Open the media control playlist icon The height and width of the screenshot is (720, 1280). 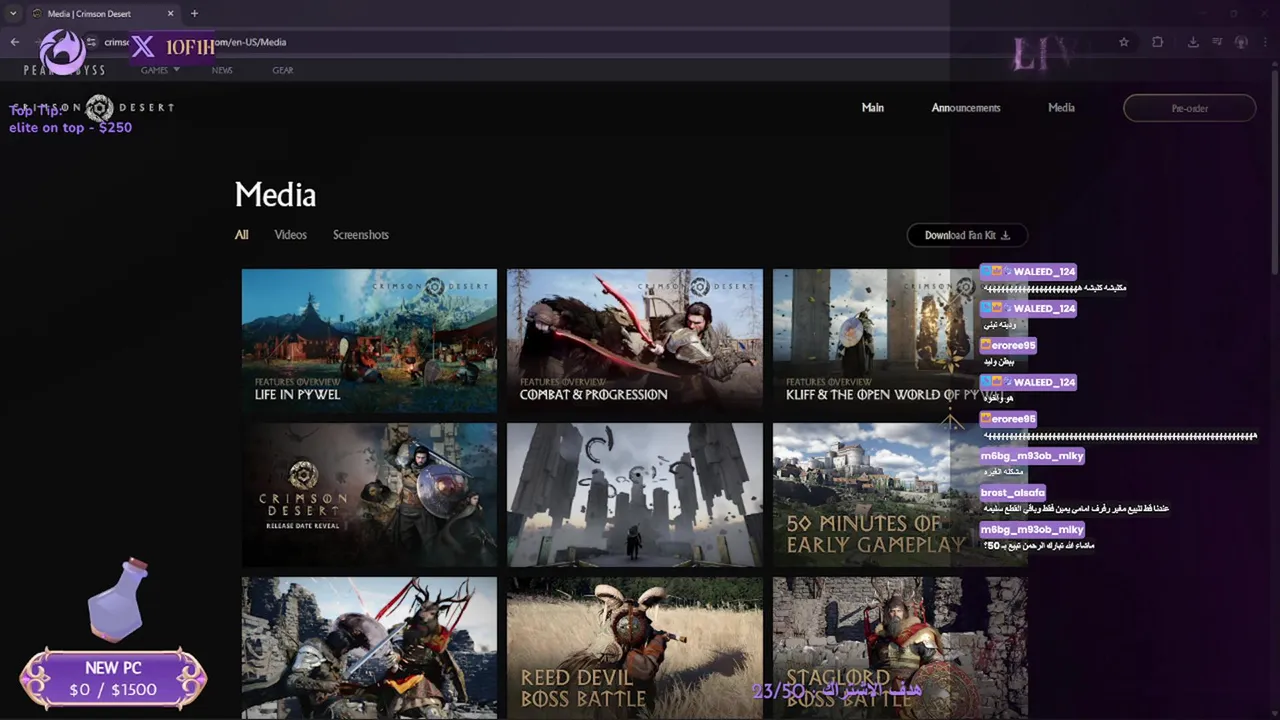pyautogui.click(x=1217, y=42)
